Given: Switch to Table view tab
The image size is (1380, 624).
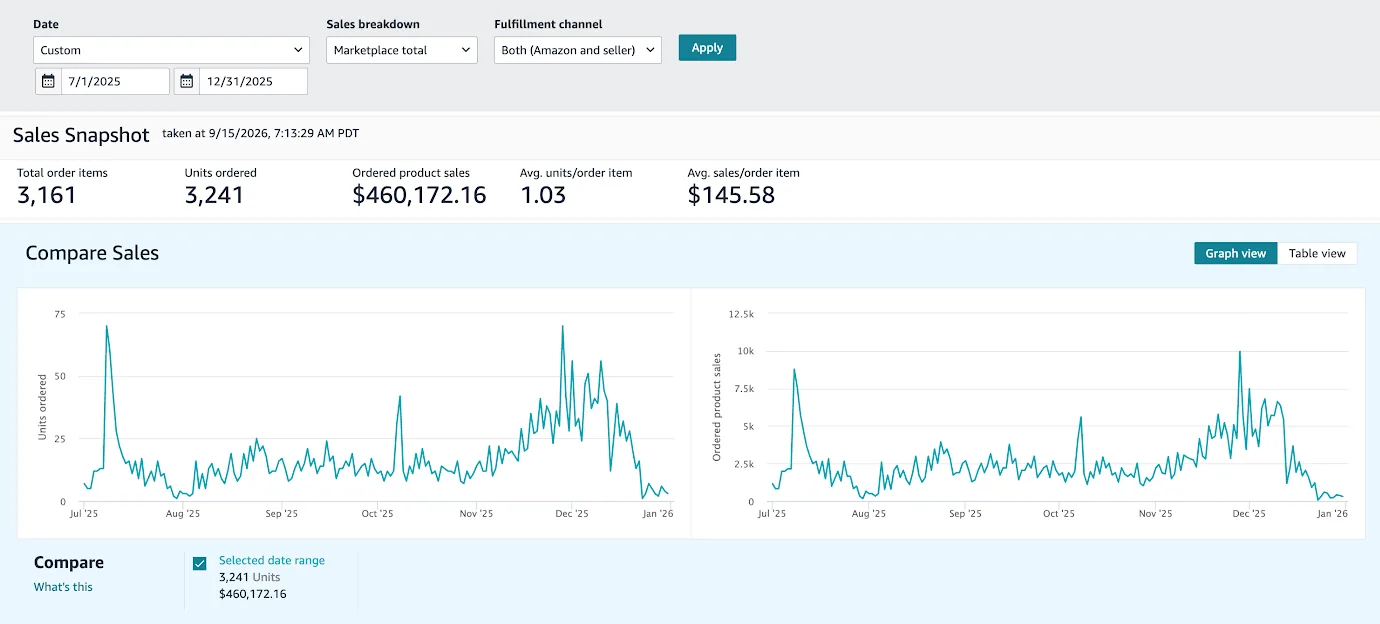Looking at the screenshot, I should pos(1317,253).
